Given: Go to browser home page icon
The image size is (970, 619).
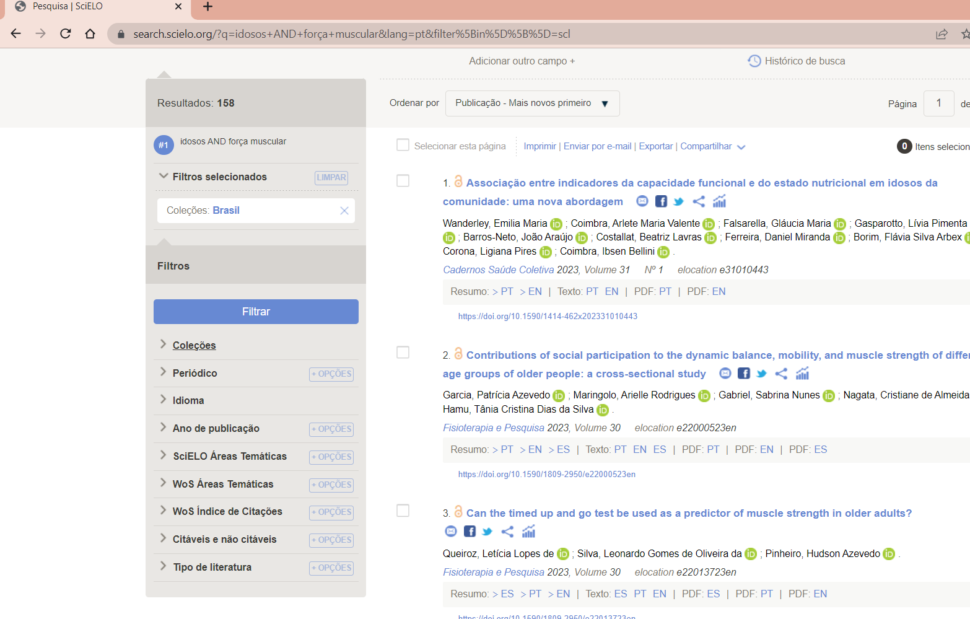Looking at the screenshot, I should [90, 34].
